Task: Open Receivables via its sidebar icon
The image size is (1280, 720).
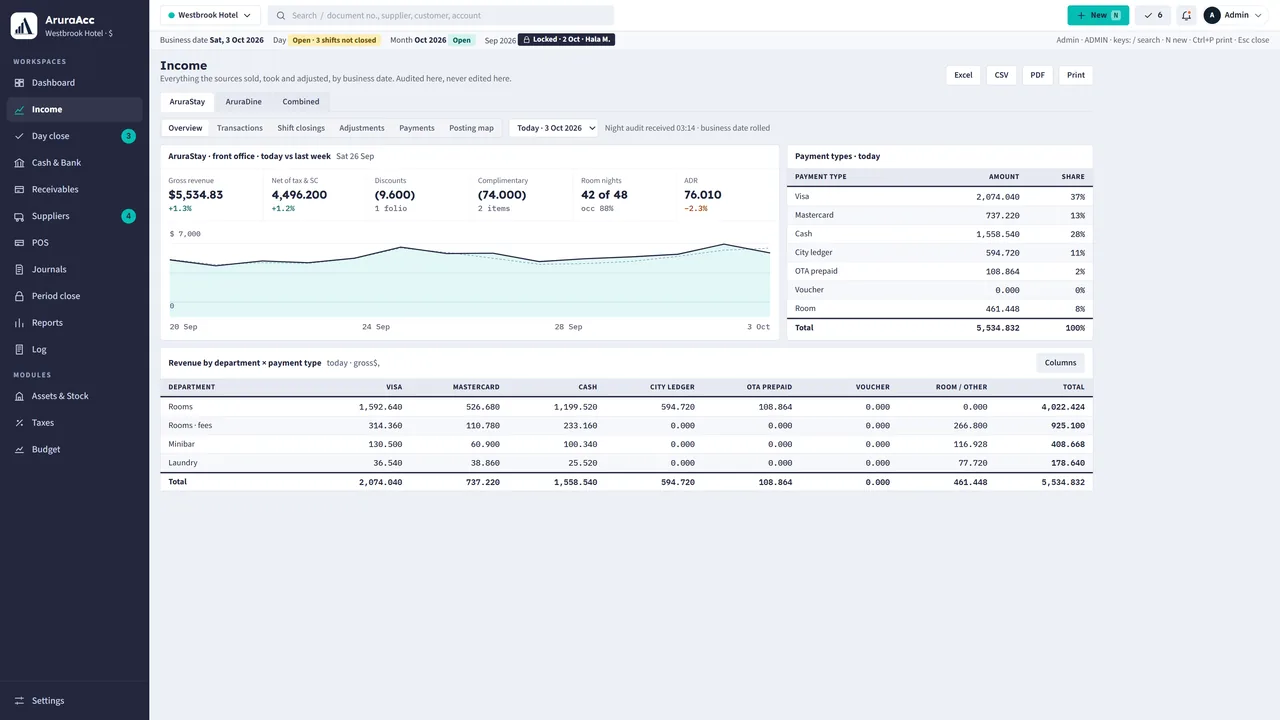Action: 20,189
